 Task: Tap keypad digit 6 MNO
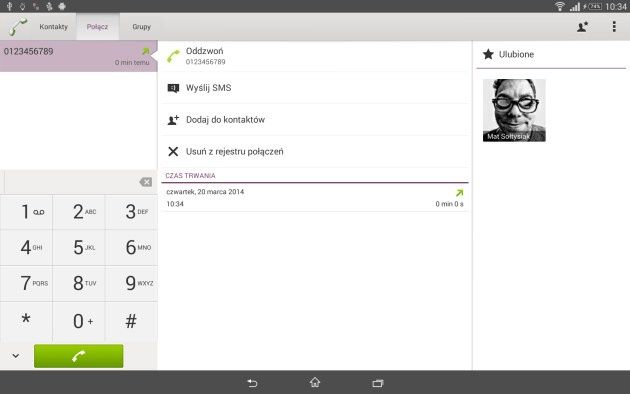pyautogui.click(x=132, y=247)
